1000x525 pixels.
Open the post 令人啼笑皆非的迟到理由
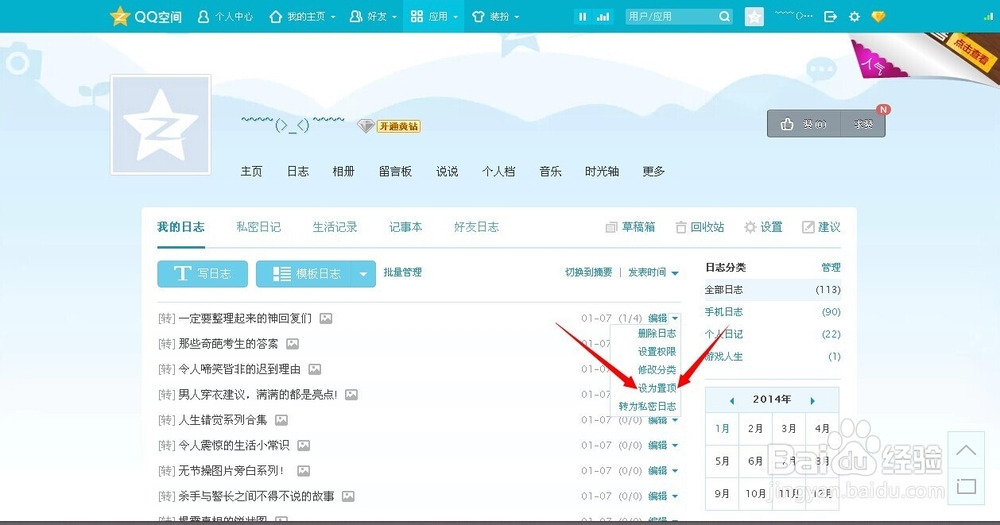pos(239,369)
